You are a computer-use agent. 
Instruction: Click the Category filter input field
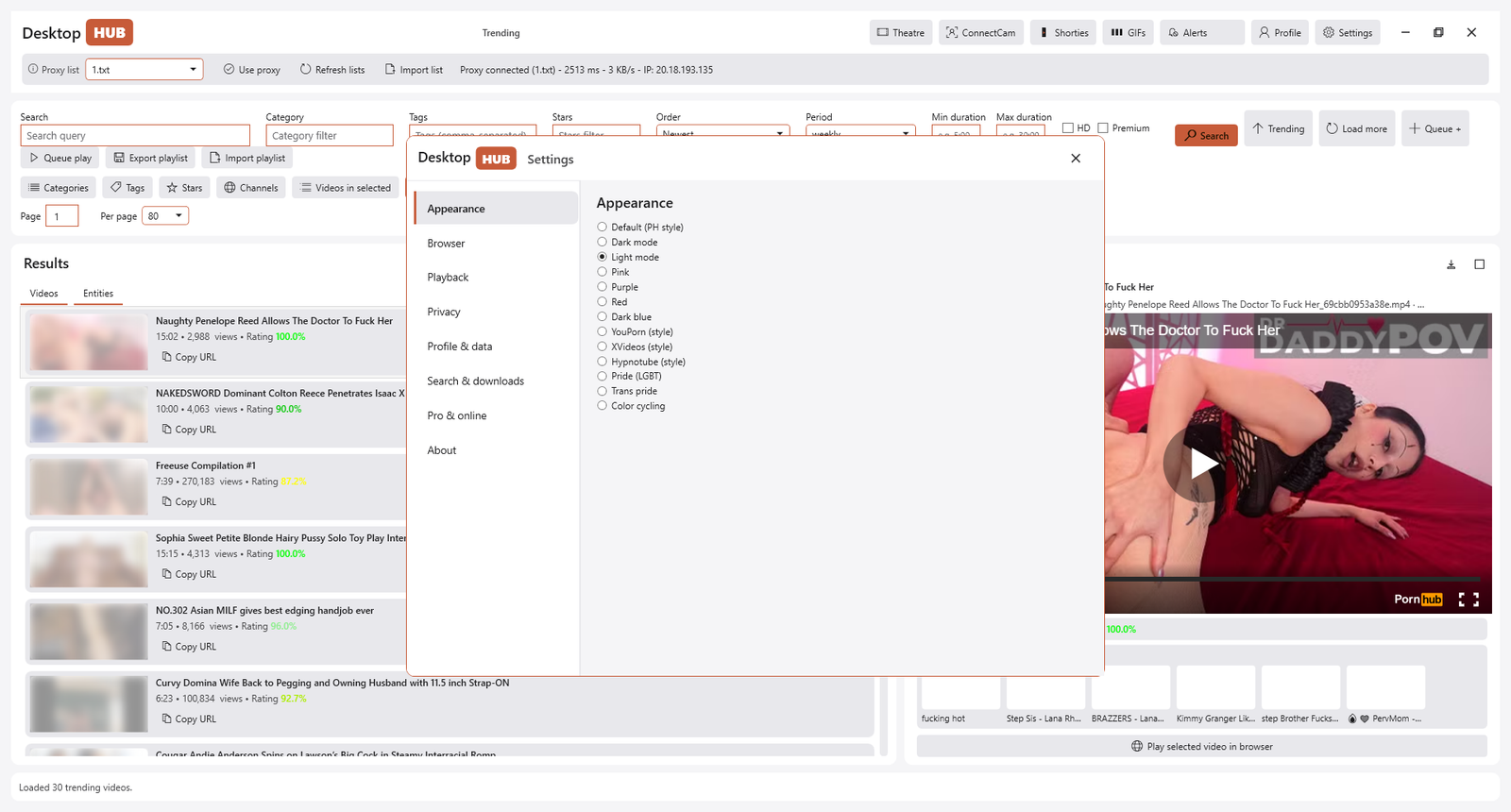click(330, 136)
